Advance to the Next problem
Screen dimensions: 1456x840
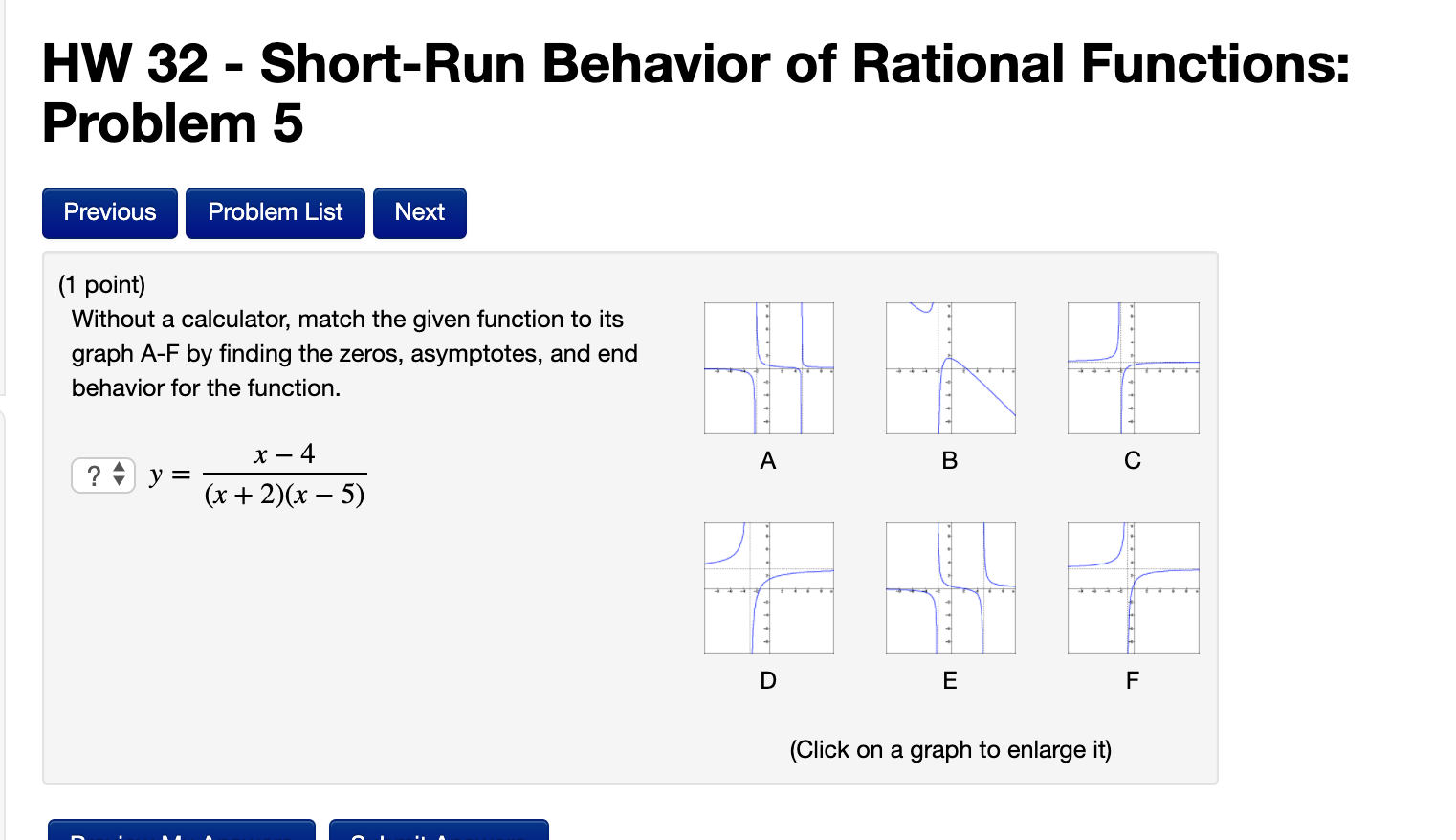pos(419,212)
